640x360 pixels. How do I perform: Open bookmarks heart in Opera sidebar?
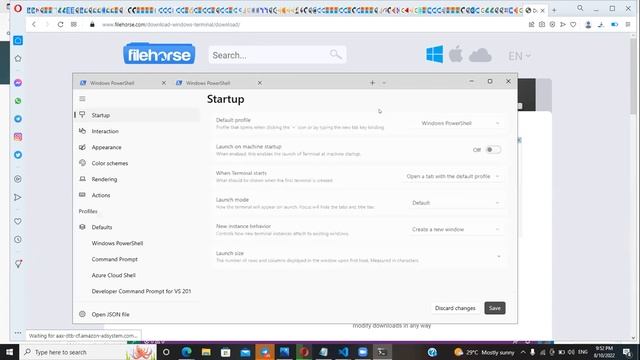(18, 221)
